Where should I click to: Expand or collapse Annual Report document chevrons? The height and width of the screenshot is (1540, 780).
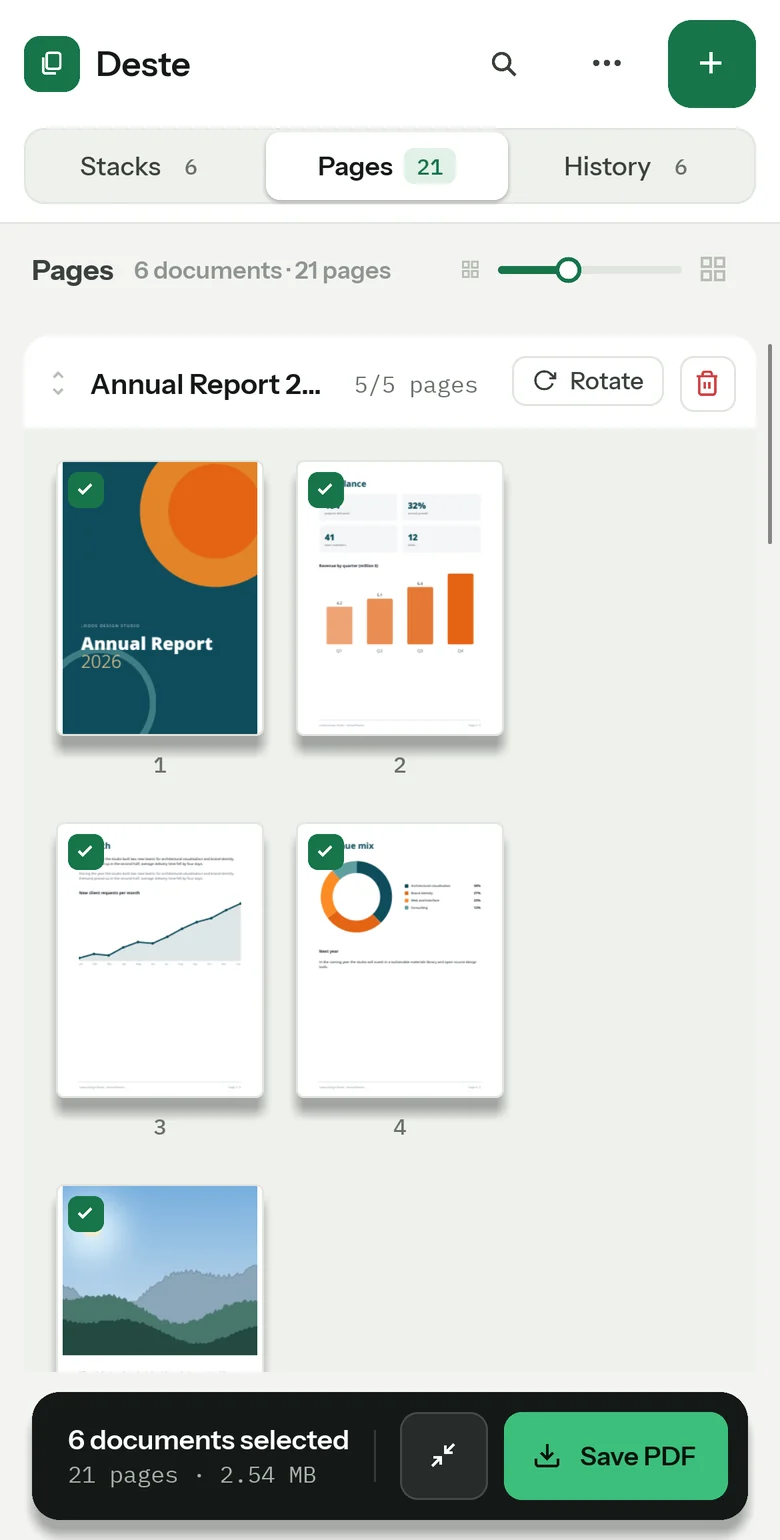(x=58, y=384)
